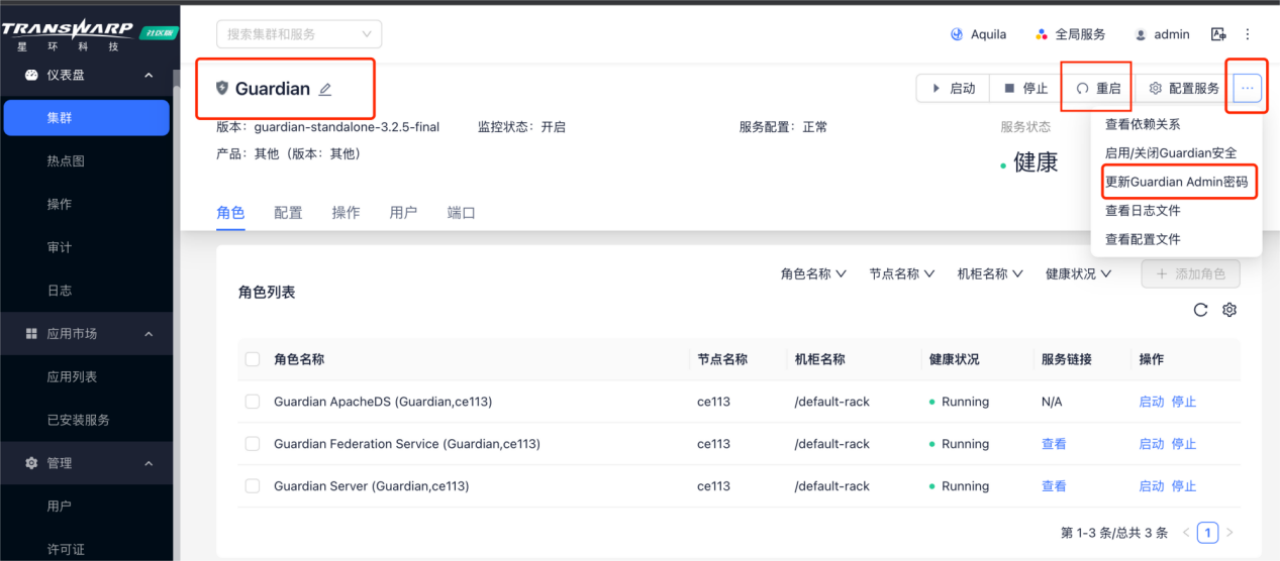Click 启动 link for Guardian ApacheDS
This screenshot has width=1280, height=561.
(1152, 402)
